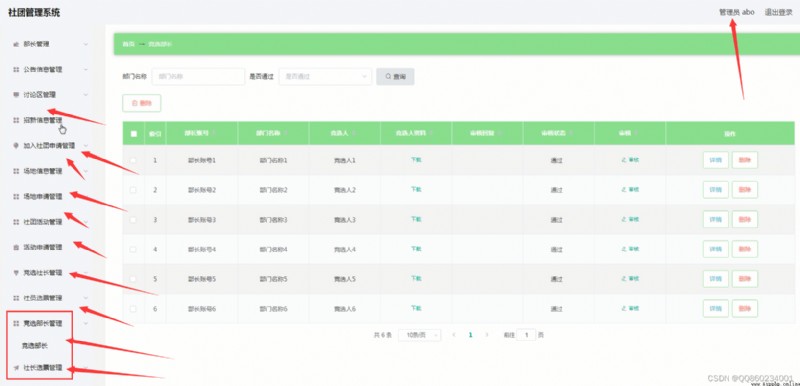This screenshot has height=386, width=800.
Task: Click the 部门名称 search input field
Action: tap(198, 76)
